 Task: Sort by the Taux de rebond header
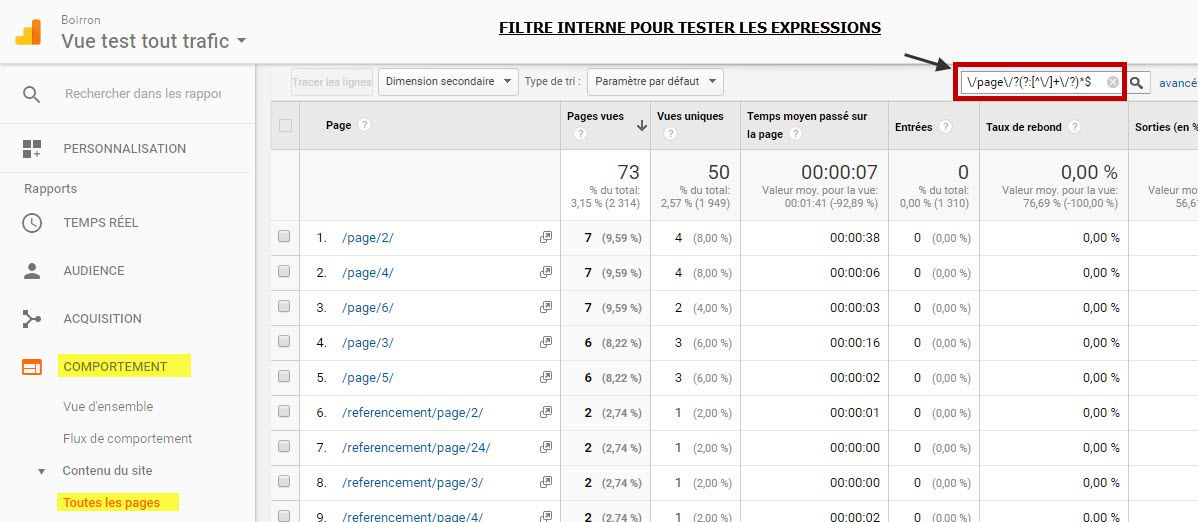[x=1024, y=127]
